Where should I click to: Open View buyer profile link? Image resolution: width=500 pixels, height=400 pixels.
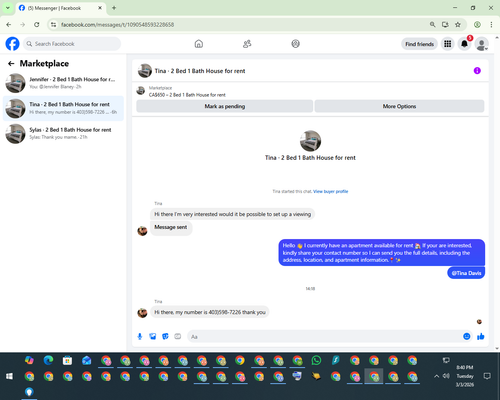coord(330,191)
